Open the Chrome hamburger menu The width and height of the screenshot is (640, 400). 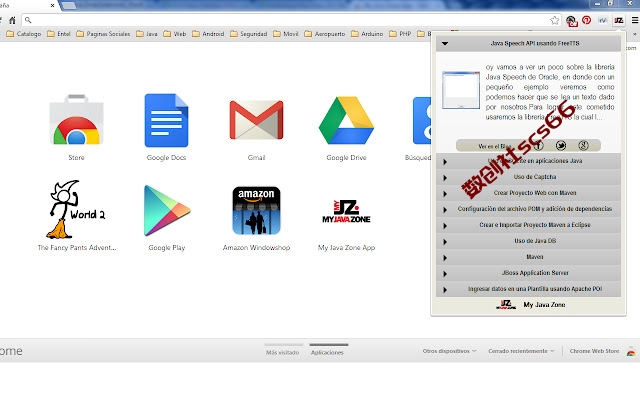pyautogui.click(x=635, y=20)
